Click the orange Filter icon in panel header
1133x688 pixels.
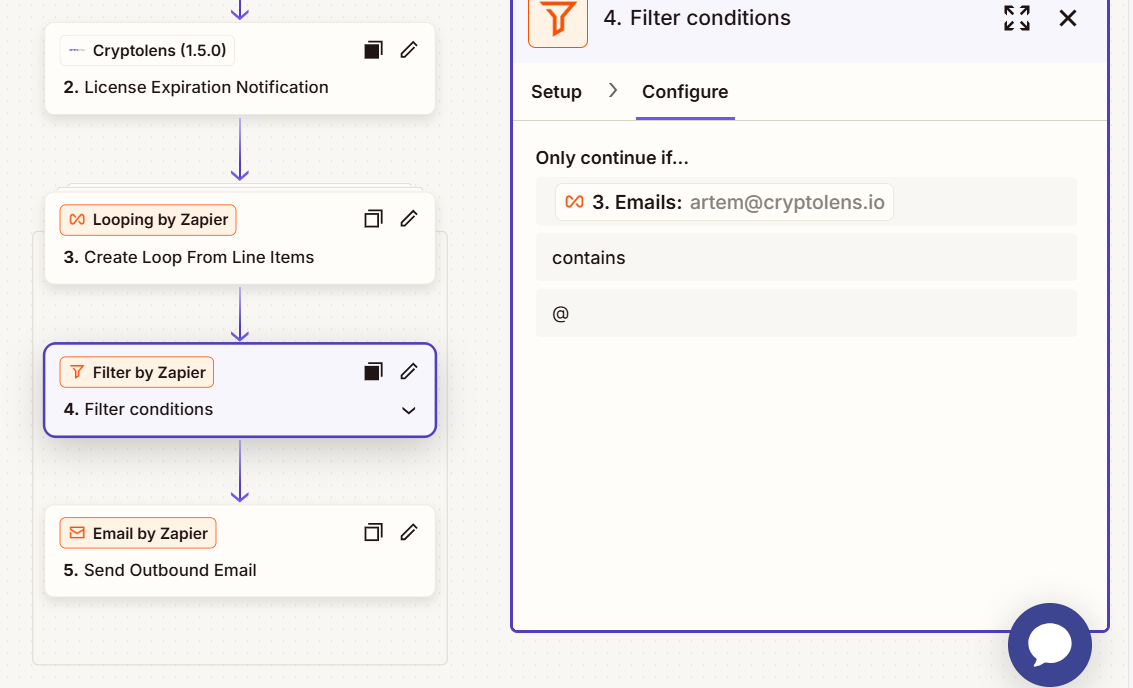(x=558, y=19)
